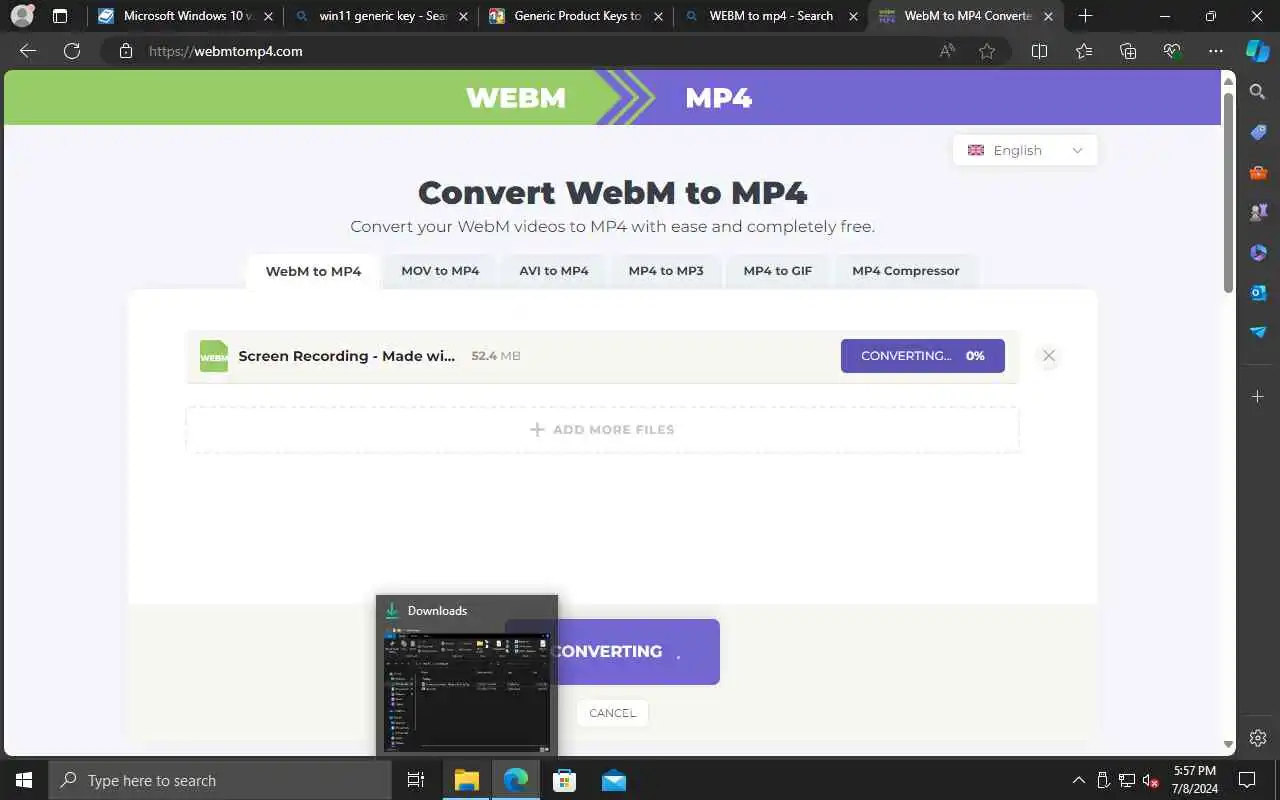
Task: Open the tab actions menu icon
Action: [60, 16]
